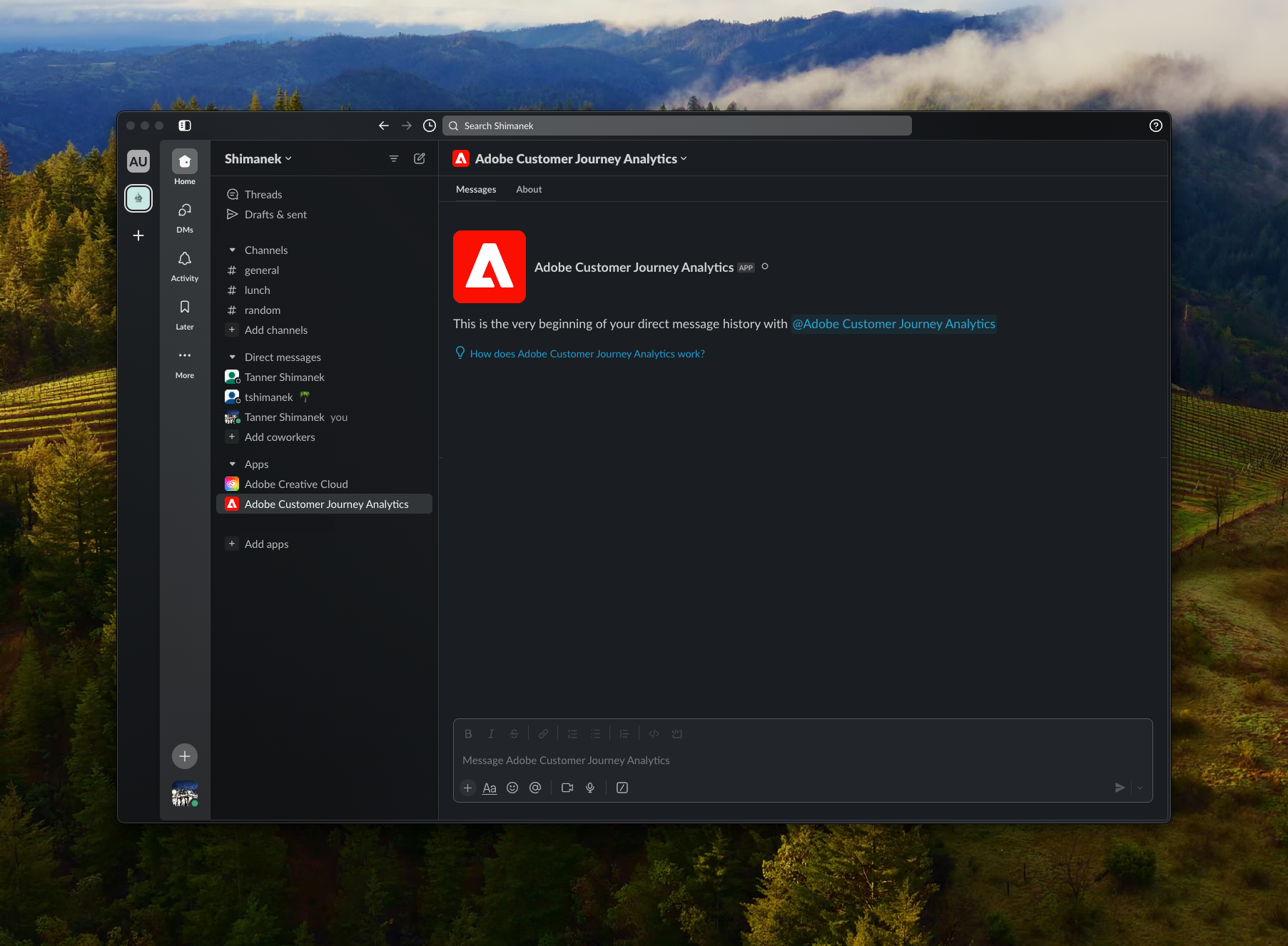1288x946 pixels.
Task: Compose a new message
Action: pyautogui.click(x=420, y=158)
